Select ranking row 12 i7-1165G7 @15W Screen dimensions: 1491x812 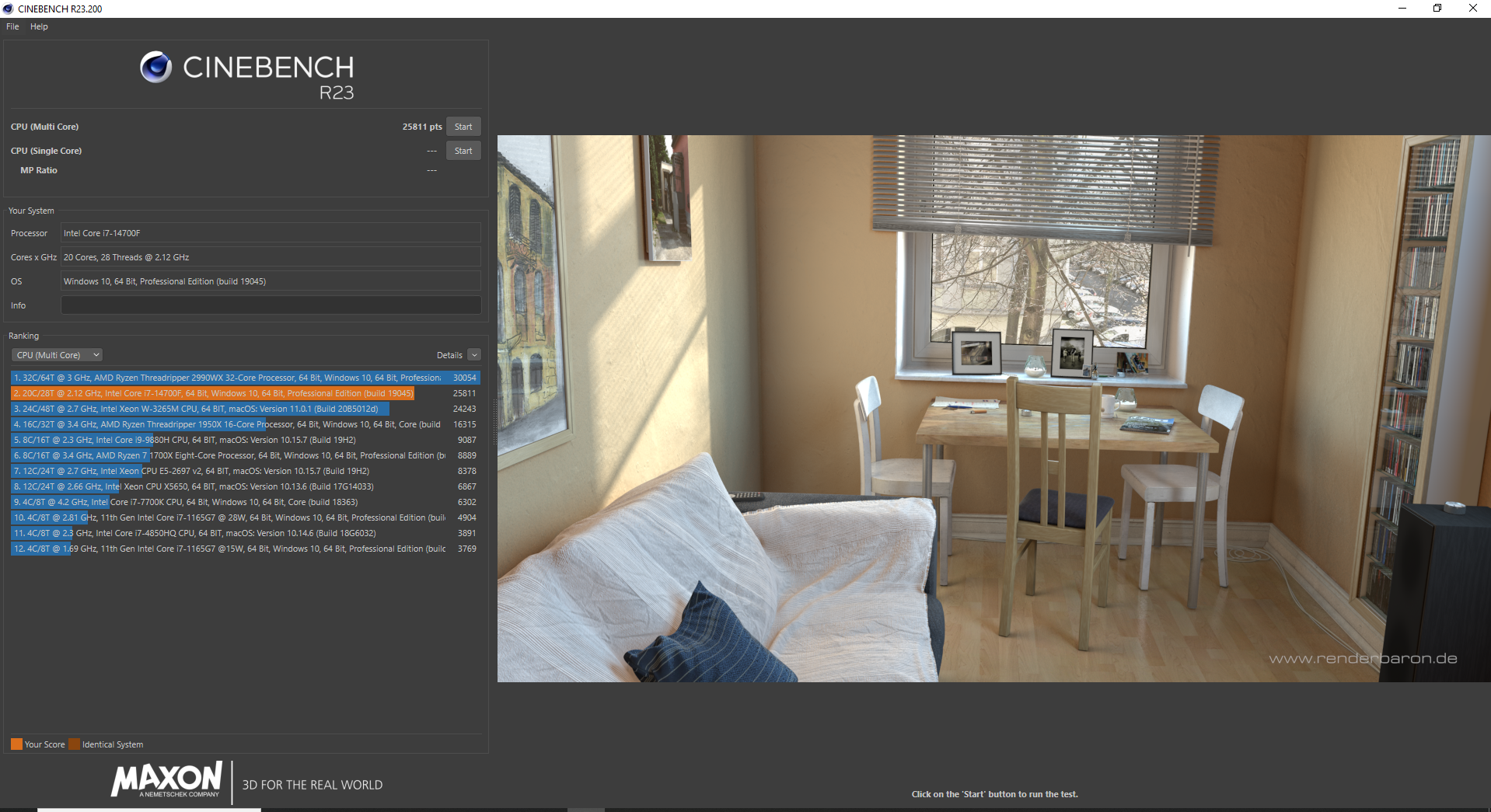[x=245, y=549]
